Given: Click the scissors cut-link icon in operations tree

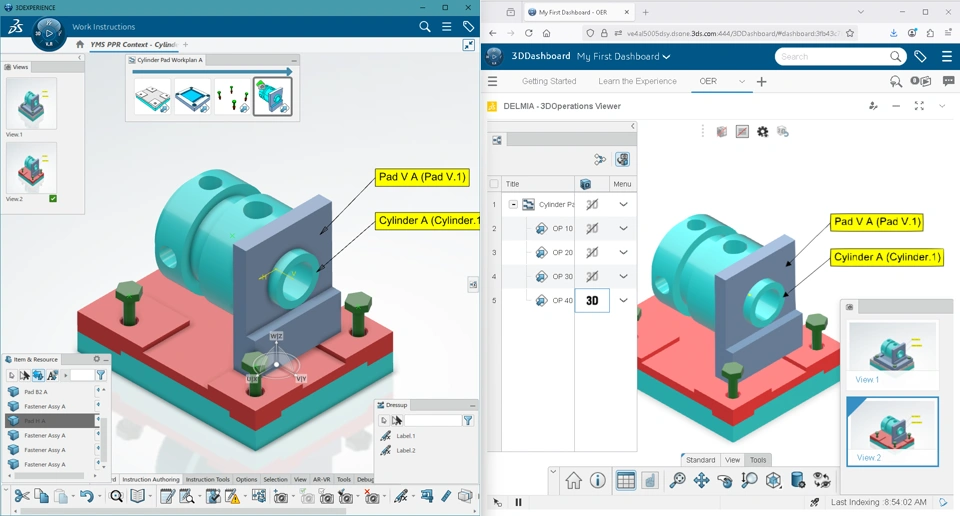Looking at the screenshot, I should pos(599,160).
